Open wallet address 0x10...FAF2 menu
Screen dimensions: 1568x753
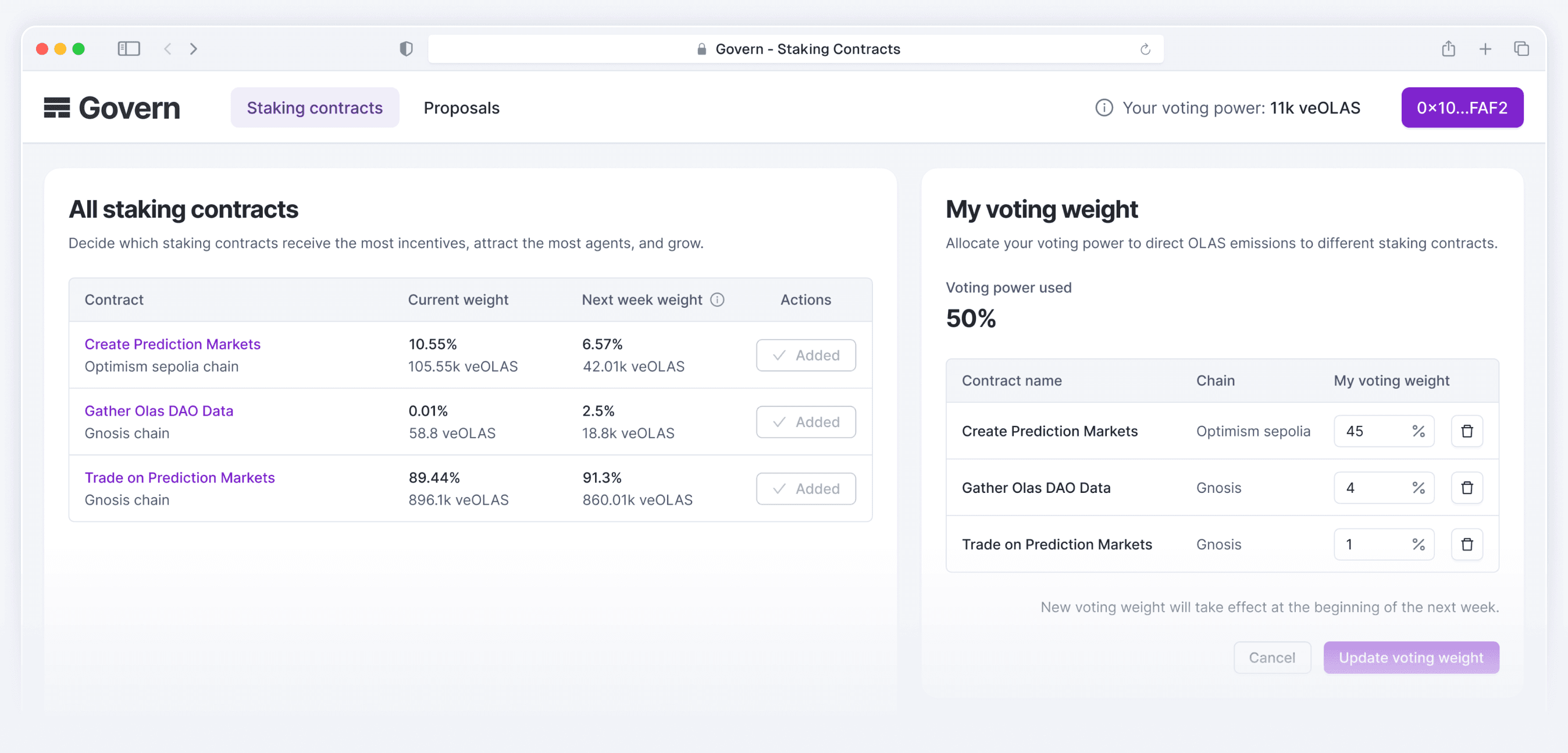click(1462, 108)
